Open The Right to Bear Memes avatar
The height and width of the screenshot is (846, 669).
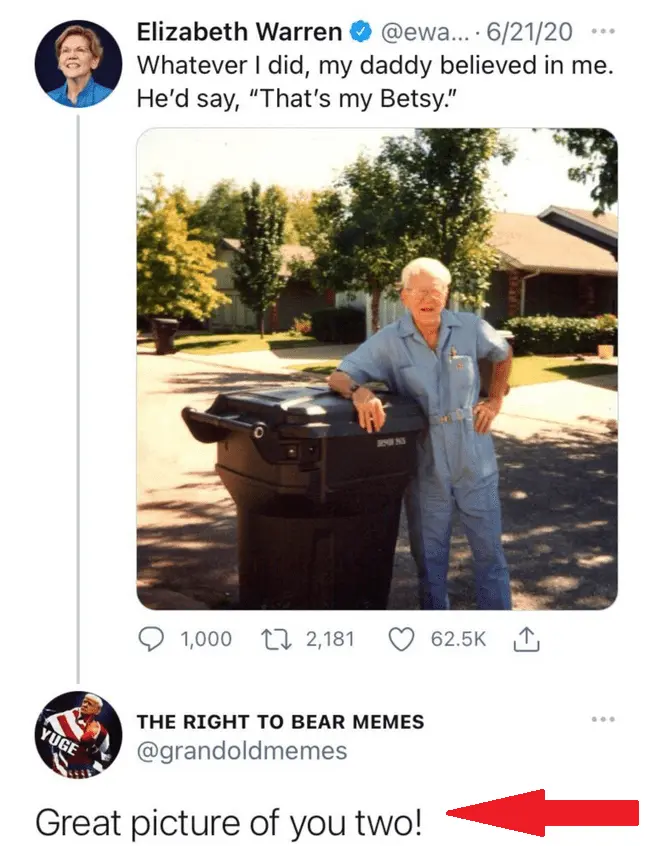pos(77,733)
